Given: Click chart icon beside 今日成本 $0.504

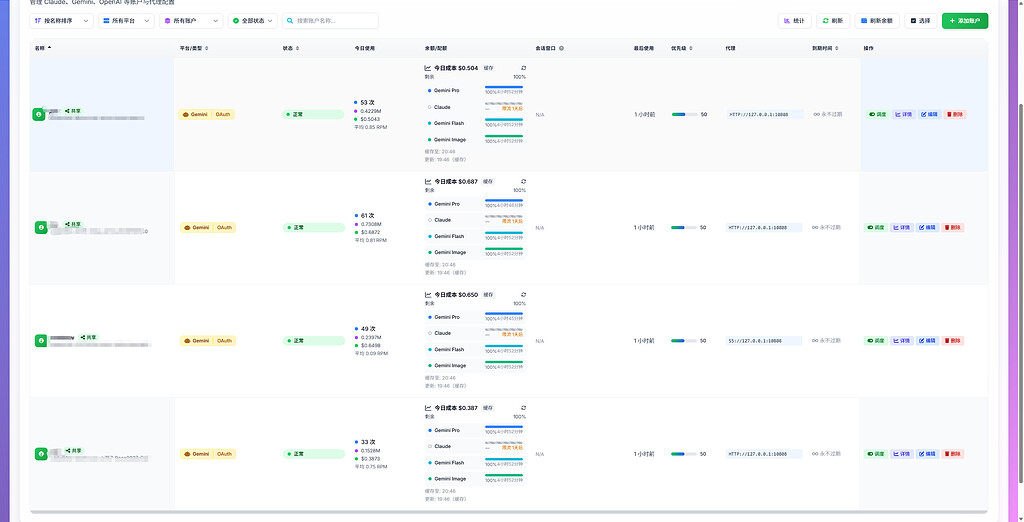Looking at the screenshot, I should pos(428,68).
